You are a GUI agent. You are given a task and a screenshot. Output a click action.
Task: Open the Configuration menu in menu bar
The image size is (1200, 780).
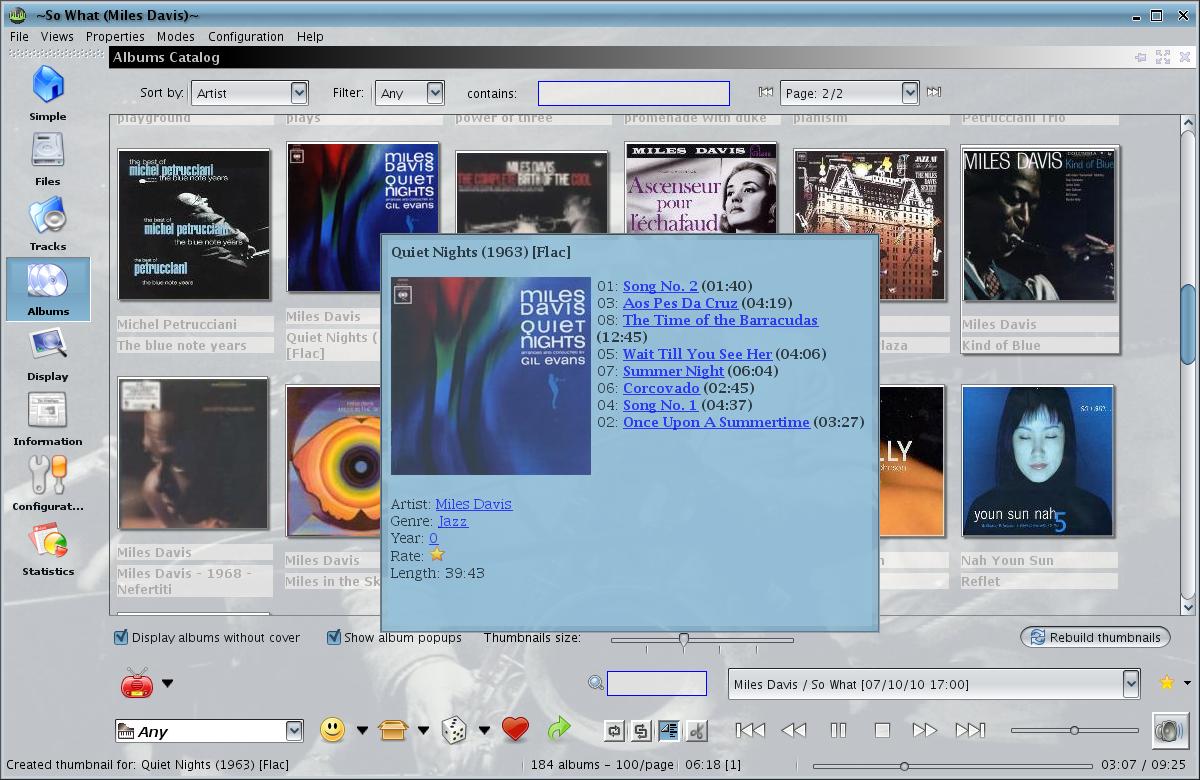click(246, 36)
